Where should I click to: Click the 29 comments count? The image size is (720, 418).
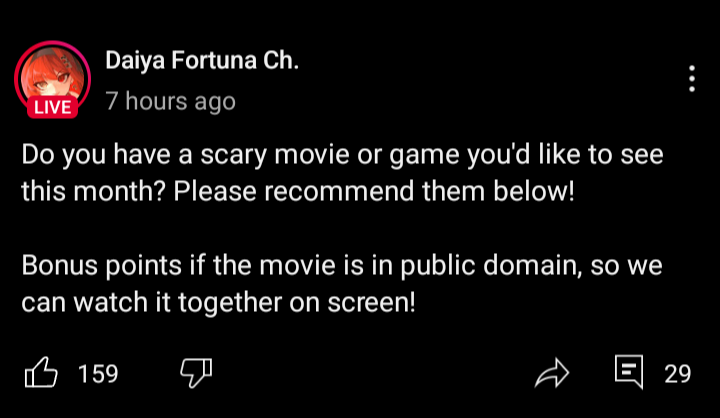678,373
